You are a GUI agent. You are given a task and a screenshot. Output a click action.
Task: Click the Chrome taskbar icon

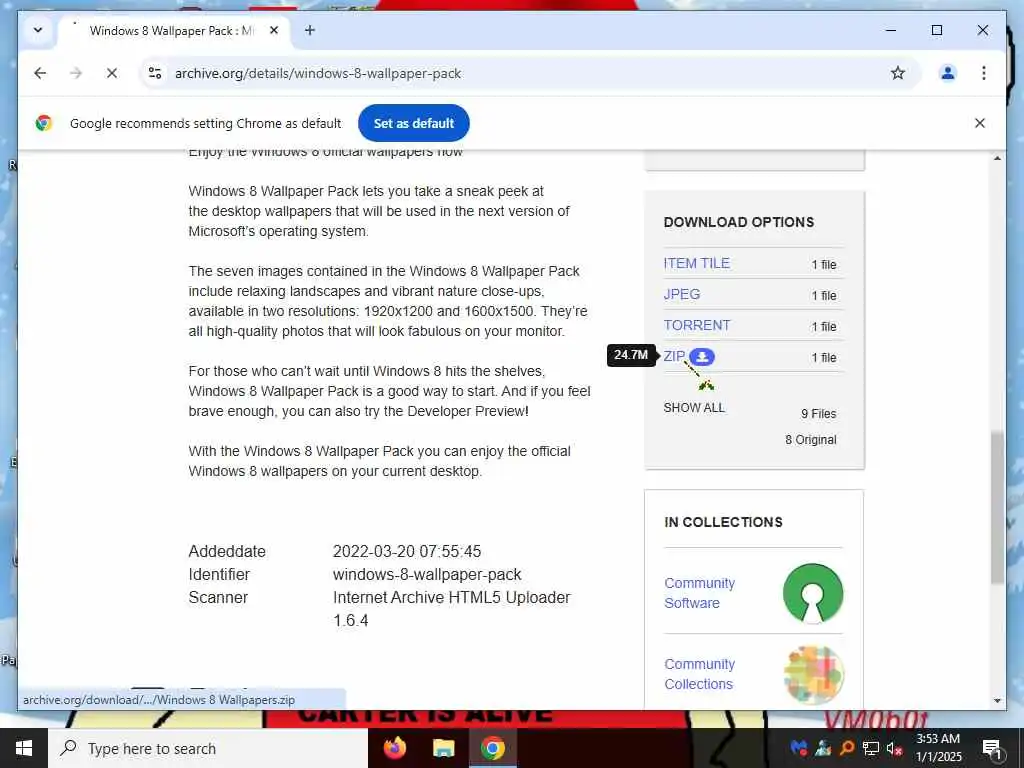pyautogui.click(x=492, y=748)
